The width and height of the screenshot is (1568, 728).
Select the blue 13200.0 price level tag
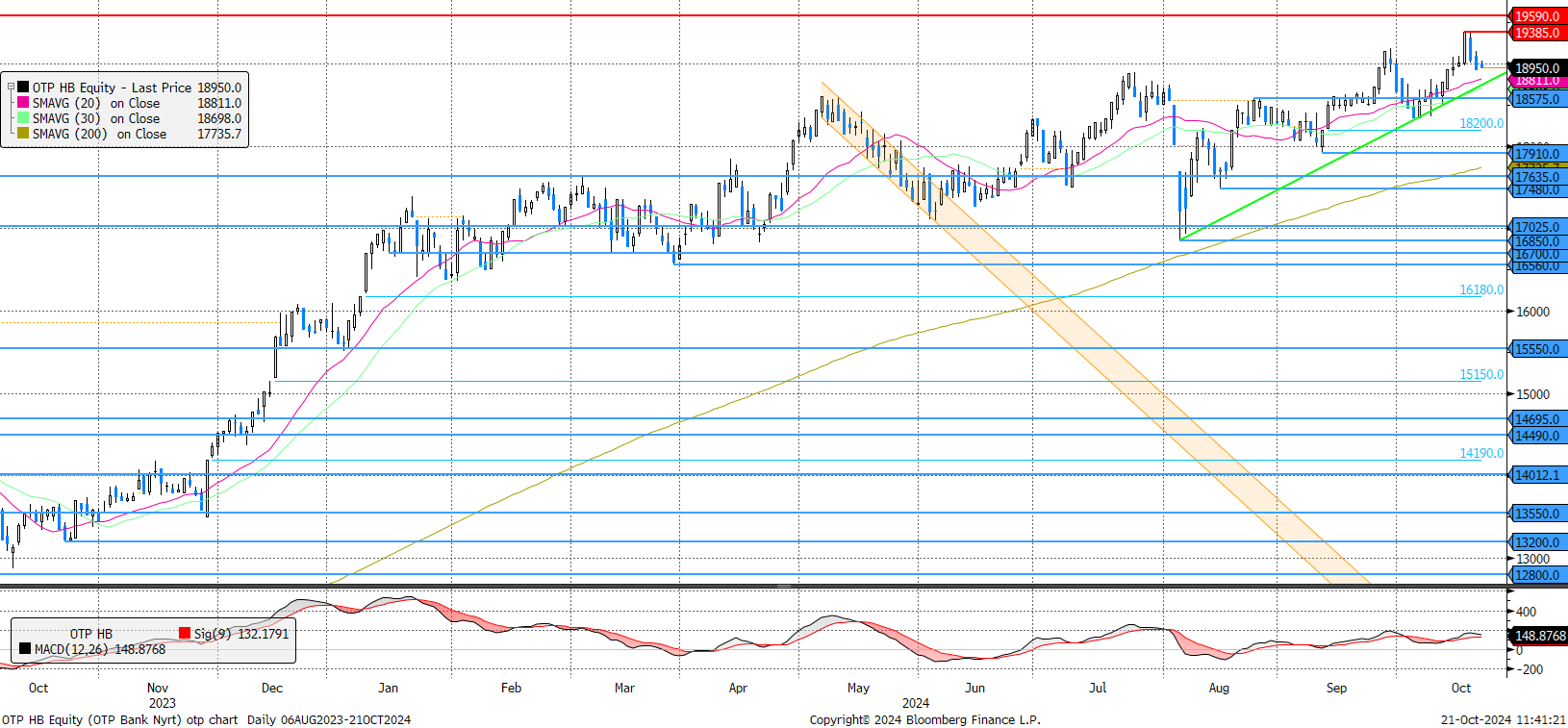pyautogui.click(x=1537, y=542)
